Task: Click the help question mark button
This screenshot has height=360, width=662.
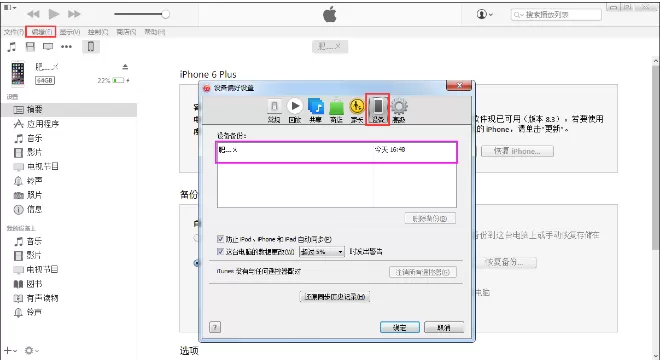Action: (215, 327)
